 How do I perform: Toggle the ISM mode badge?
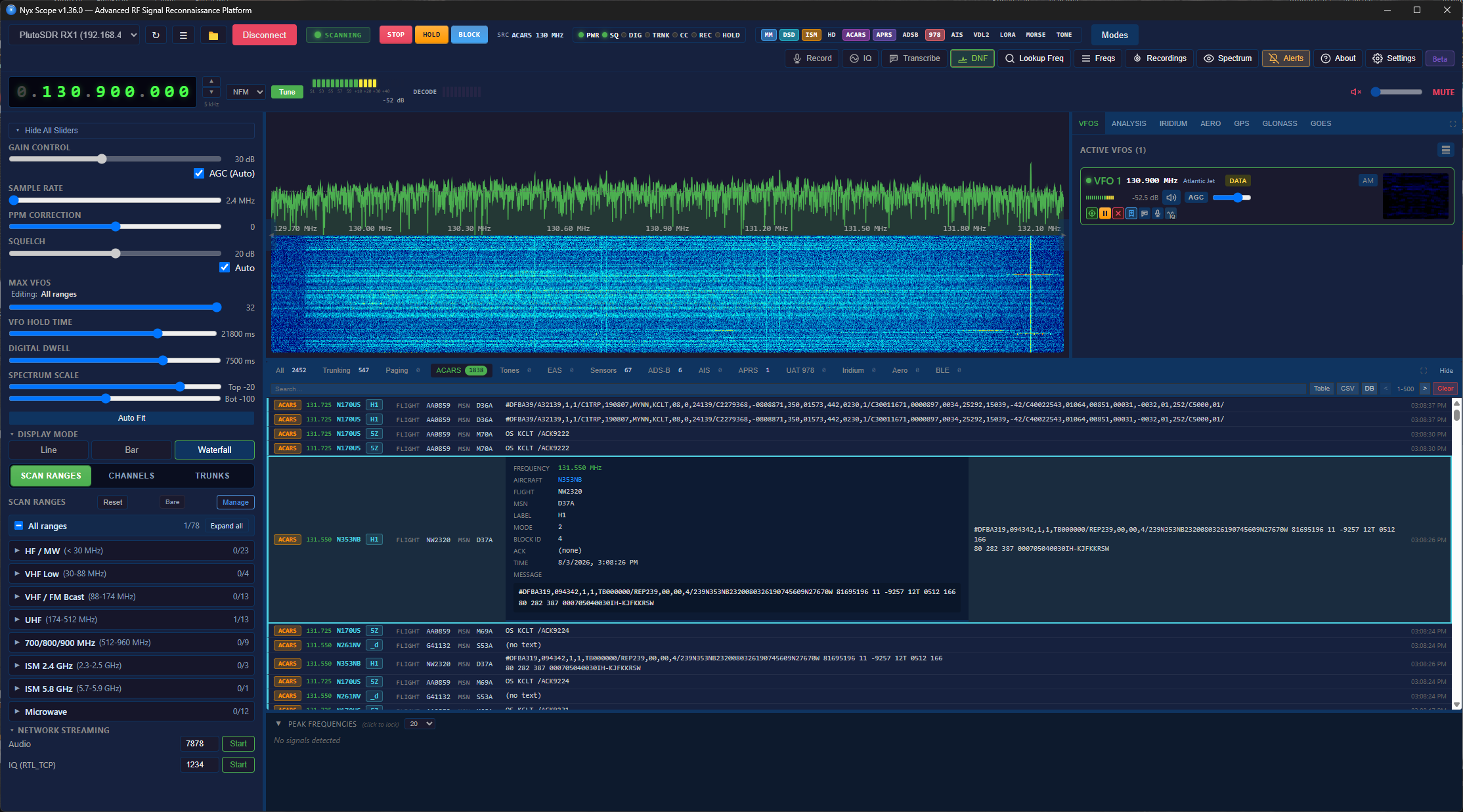click(812, 35)
